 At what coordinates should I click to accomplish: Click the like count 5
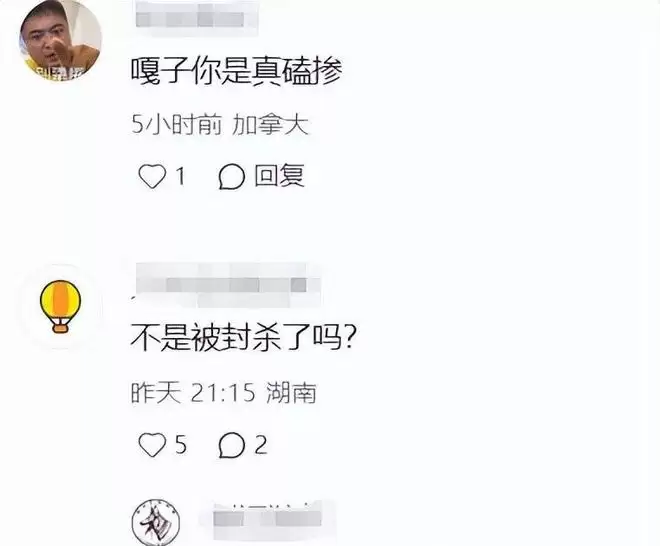(x=181, y=445)
